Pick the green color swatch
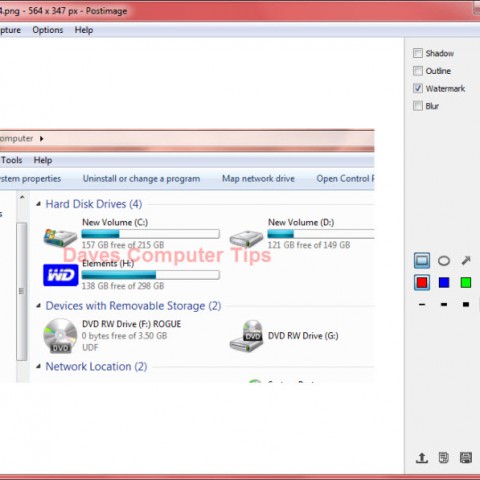 466,283
